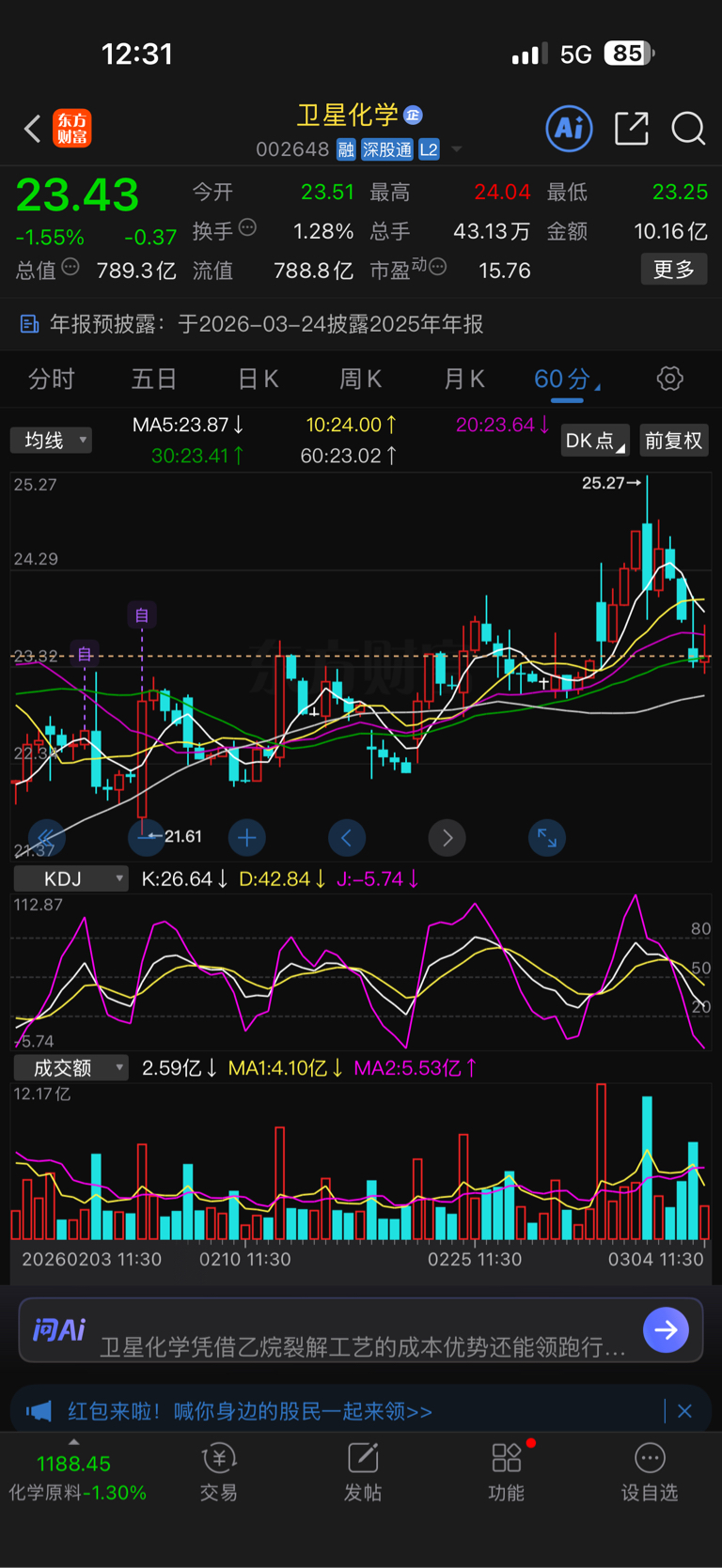Jump to earliest data double-arrow button
The image size is (722, 1568).
[x=46, y=837]
